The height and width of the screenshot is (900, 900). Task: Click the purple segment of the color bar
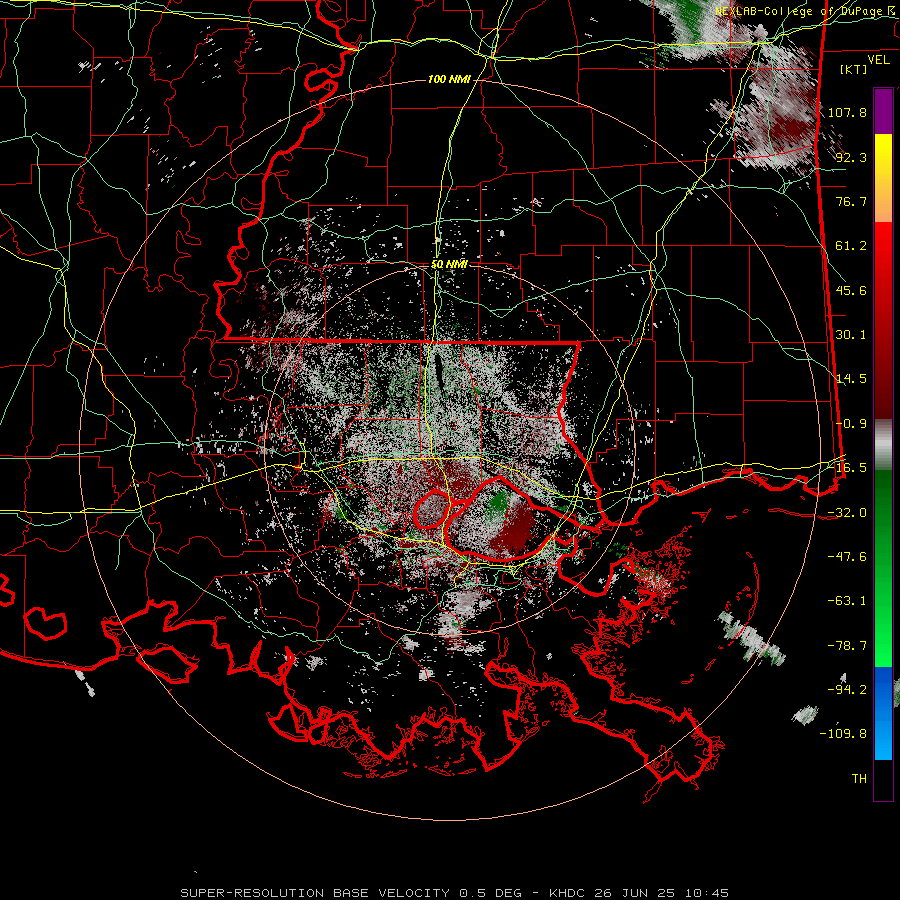point(883,111)
